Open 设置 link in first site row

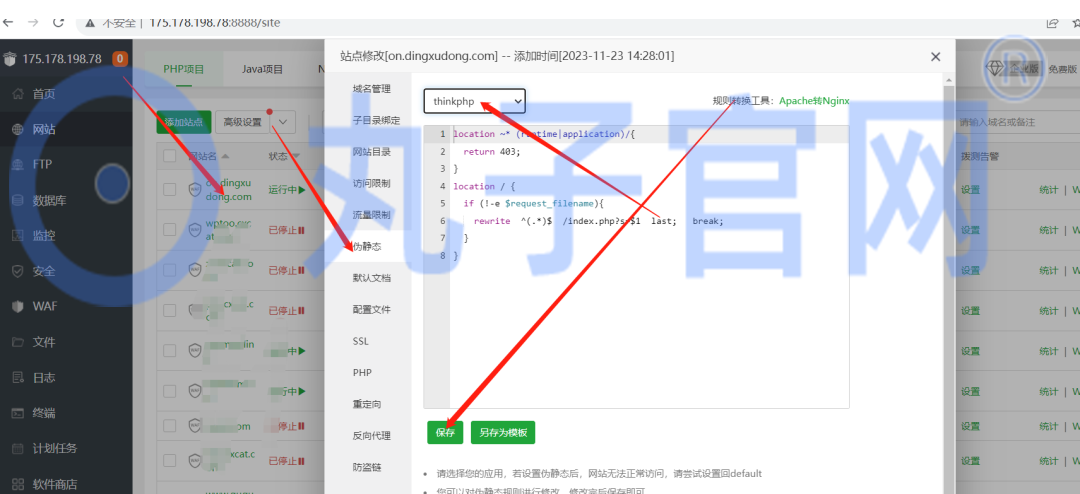click(x=970, y=190)
